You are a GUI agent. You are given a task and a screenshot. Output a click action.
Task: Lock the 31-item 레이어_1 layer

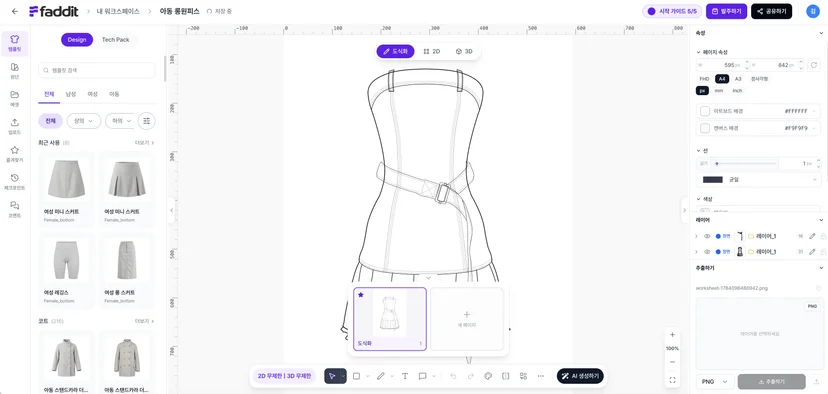[823, 251]
